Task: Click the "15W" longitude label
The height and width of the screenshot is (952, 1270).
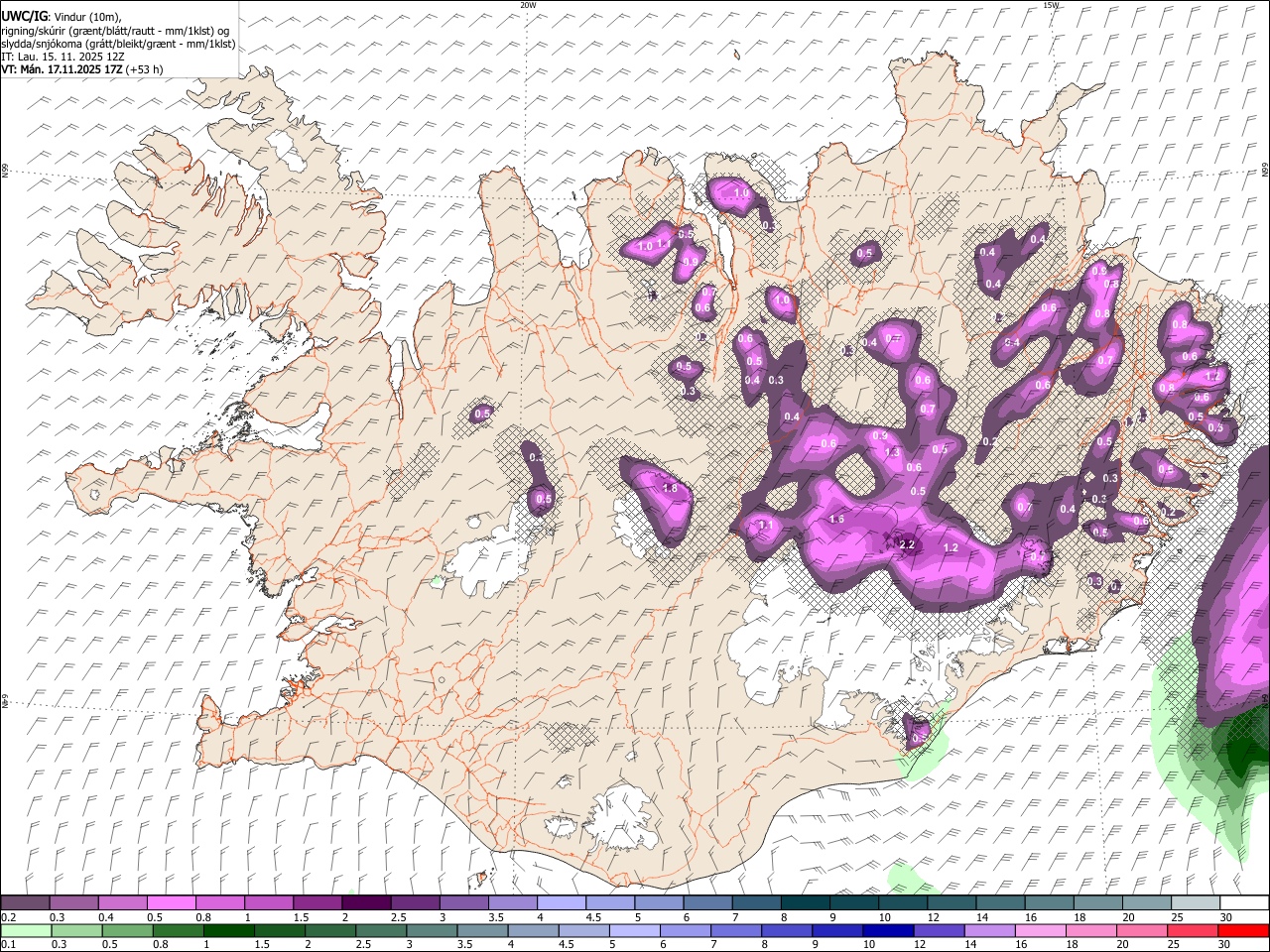Action: [1051, 5]
